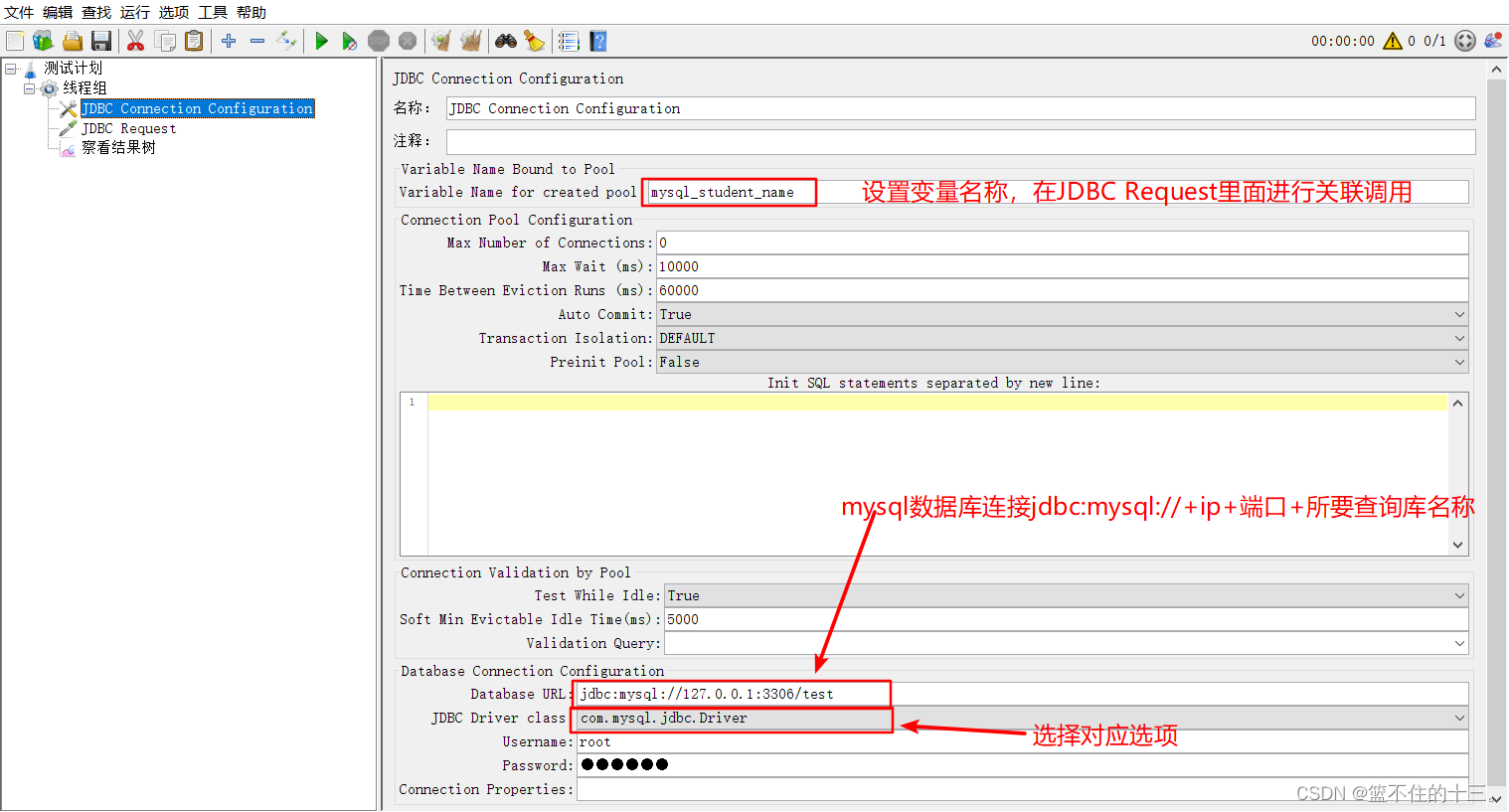1509x812 pixels.
Task: Click the SQL editor scroll up arrow
Action: click(1458, 403)
